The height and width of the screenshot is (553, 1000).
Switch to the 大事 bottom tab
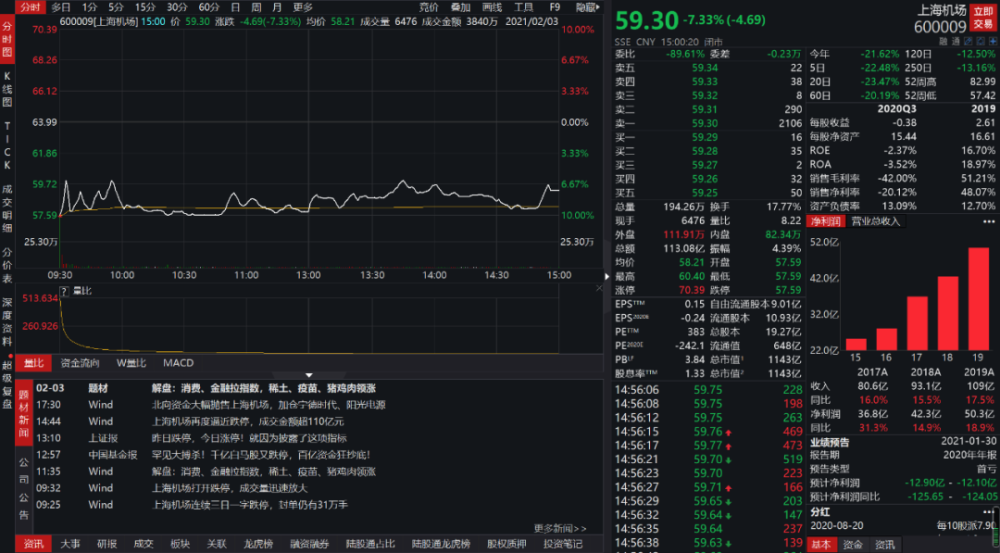70,544
